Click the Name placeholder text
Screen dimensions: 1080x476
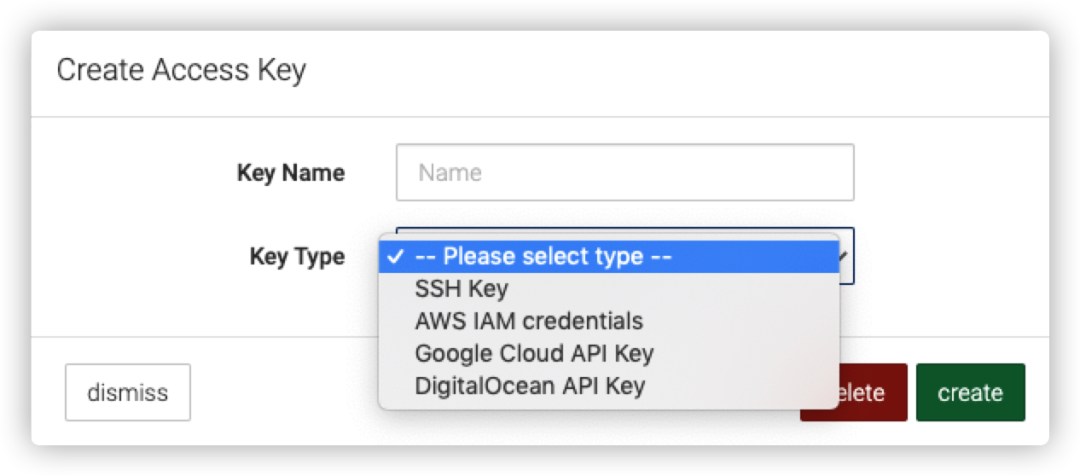[x=450, y=173]
